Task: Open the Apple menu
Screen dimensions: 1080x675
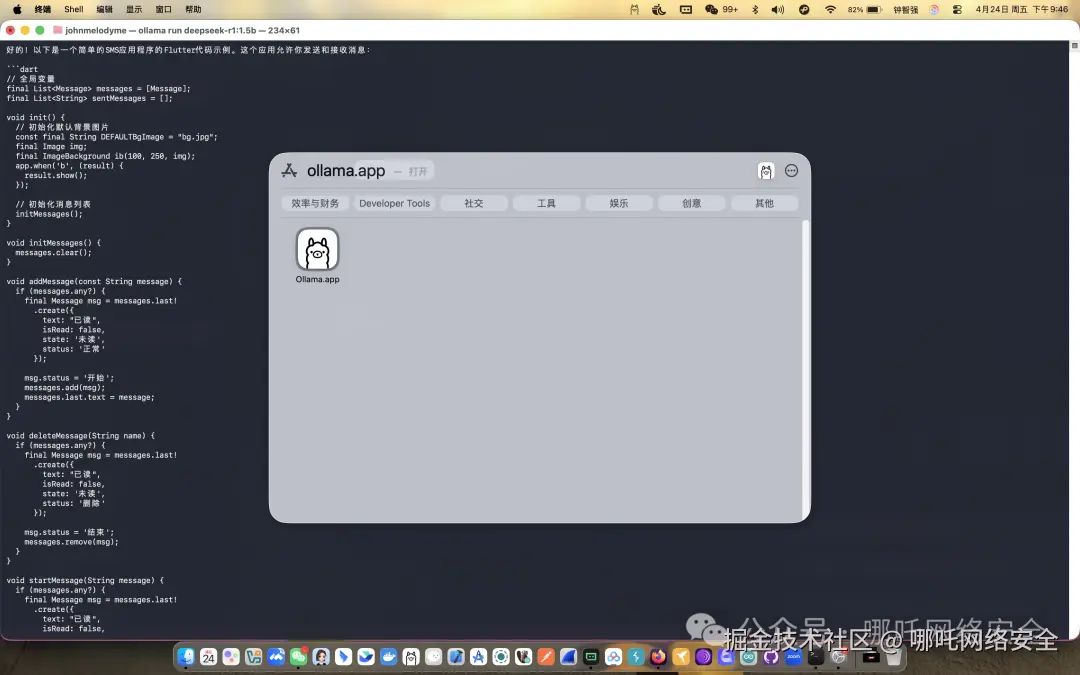Action: coord(17,10)
